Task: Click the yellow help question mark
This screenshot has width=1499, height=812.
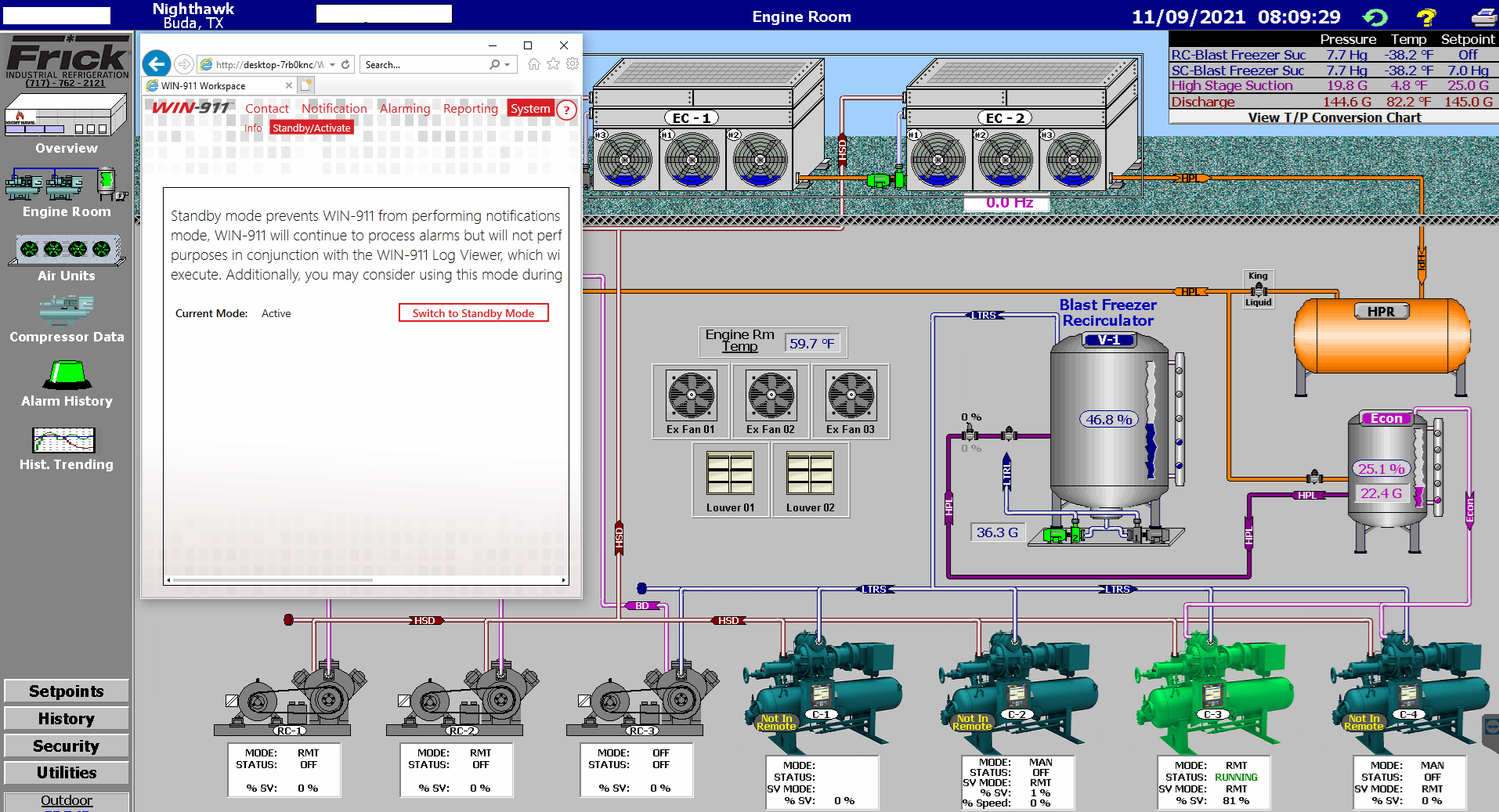Action: [x=1427, y=16]
